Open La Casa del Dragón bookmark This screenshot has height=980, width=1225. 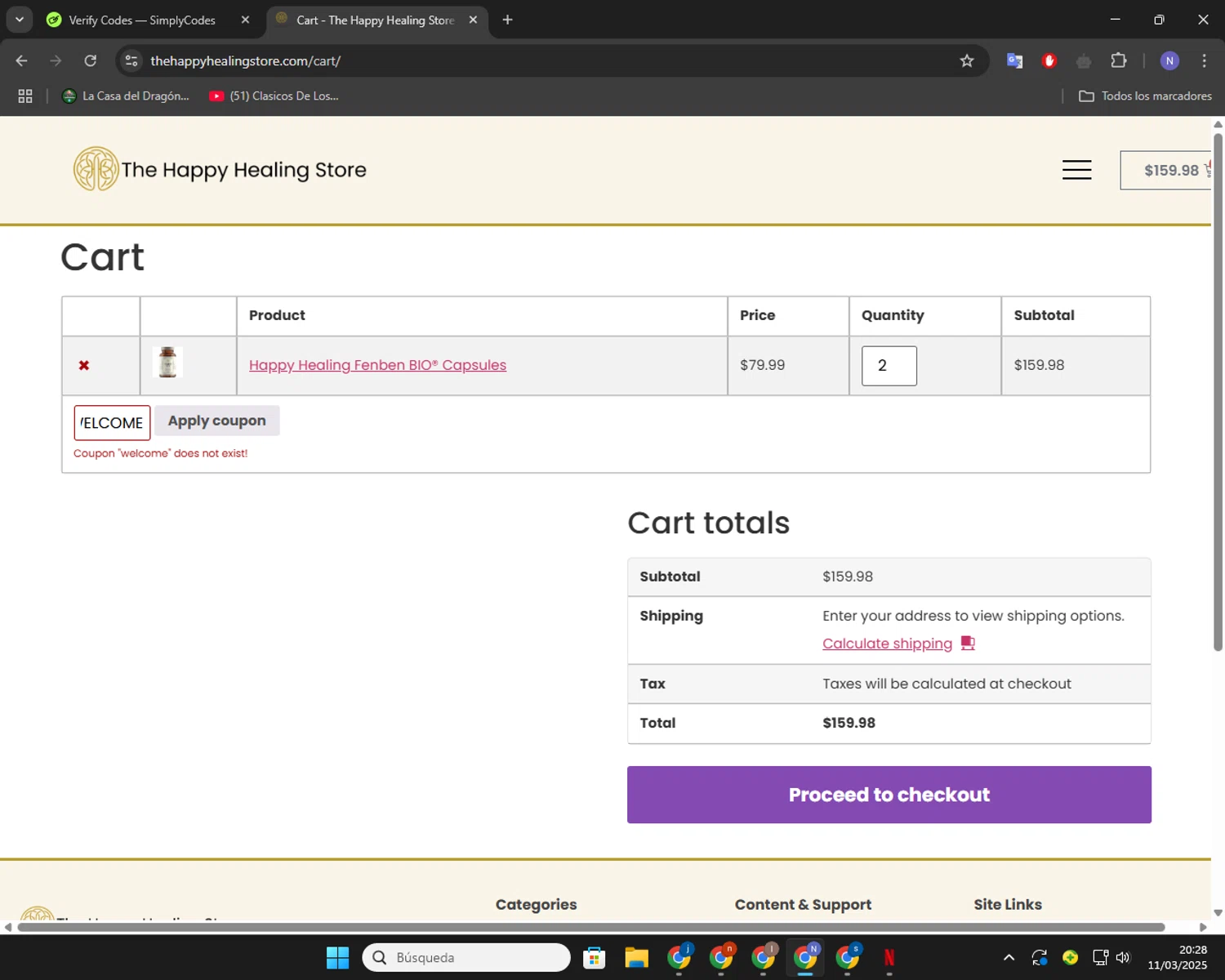126,96
